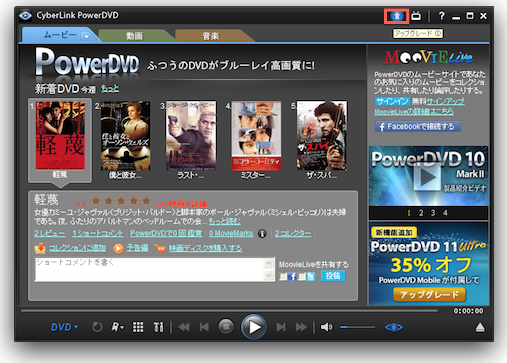Open the サインアップ link
Image resolution: width=507 pixels, height=363 pixels.
point(445,101)
